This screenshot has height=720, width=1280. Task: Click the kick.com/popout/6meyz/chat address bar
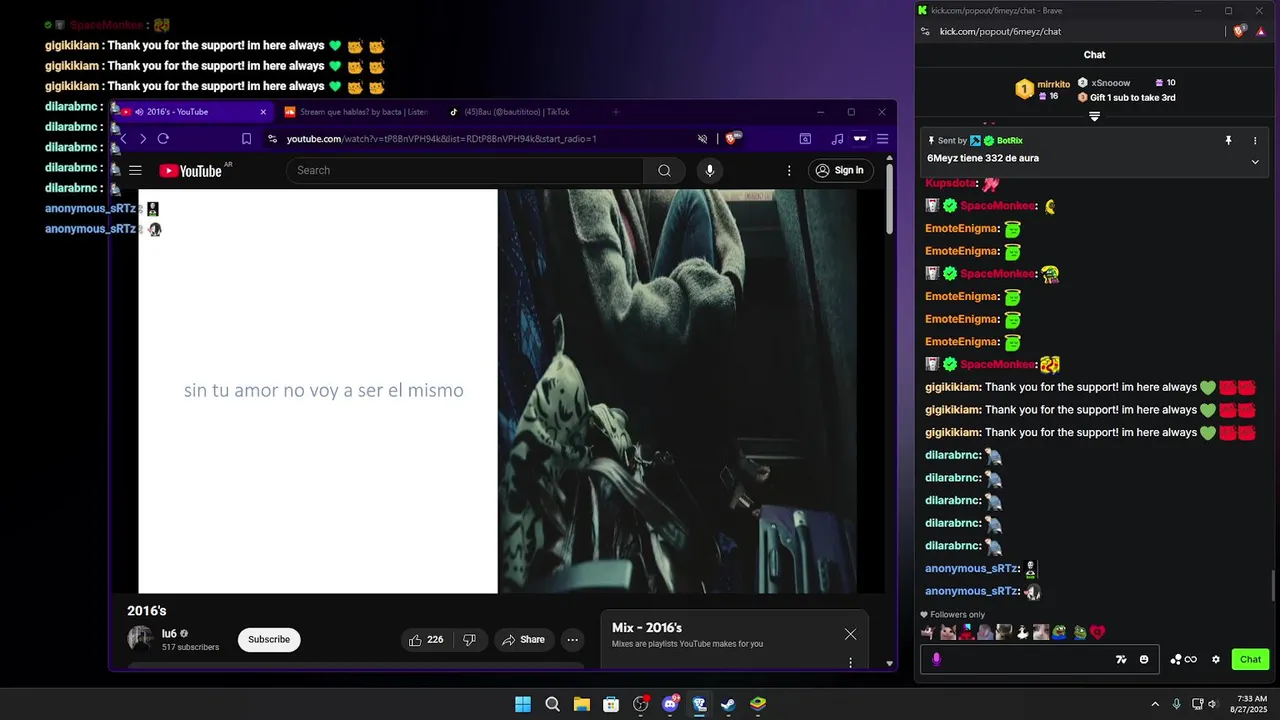1000,31
